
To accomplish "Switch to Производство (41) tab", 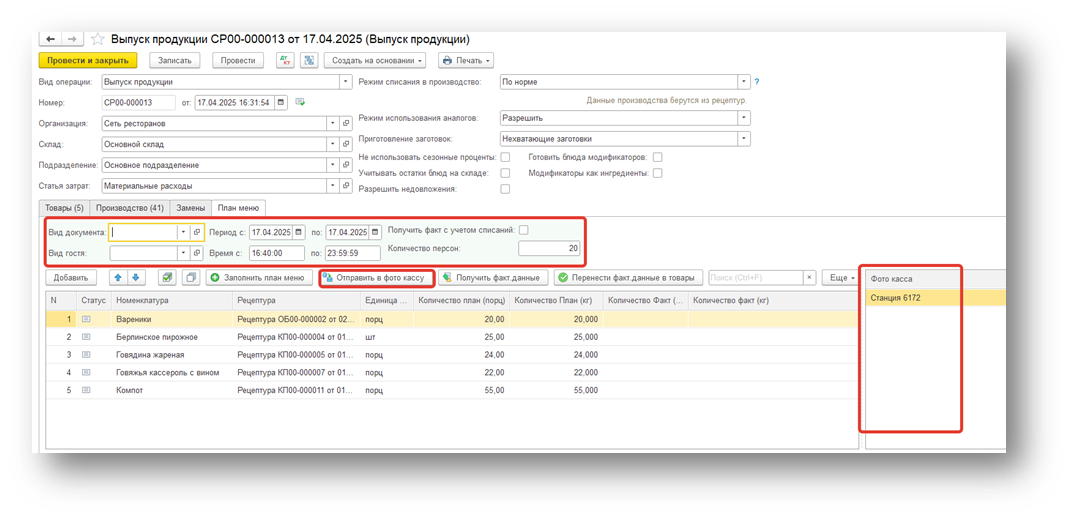I will [130, 207].
